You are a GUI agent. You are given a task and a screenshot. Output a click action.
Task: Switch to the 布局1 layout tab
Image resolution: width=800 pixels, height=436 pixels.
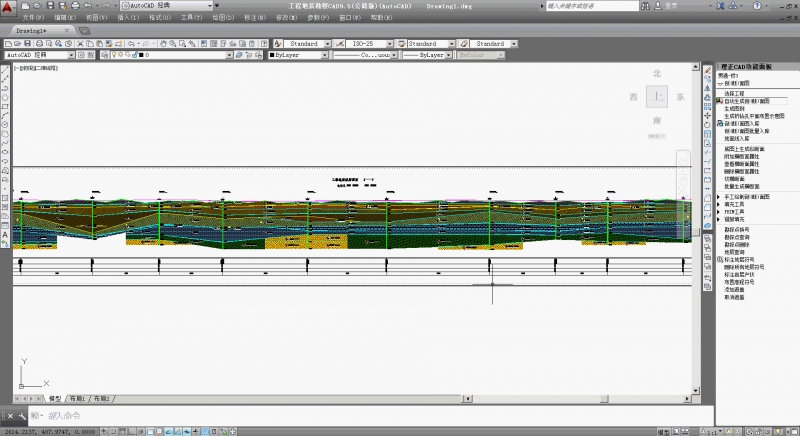77,398
